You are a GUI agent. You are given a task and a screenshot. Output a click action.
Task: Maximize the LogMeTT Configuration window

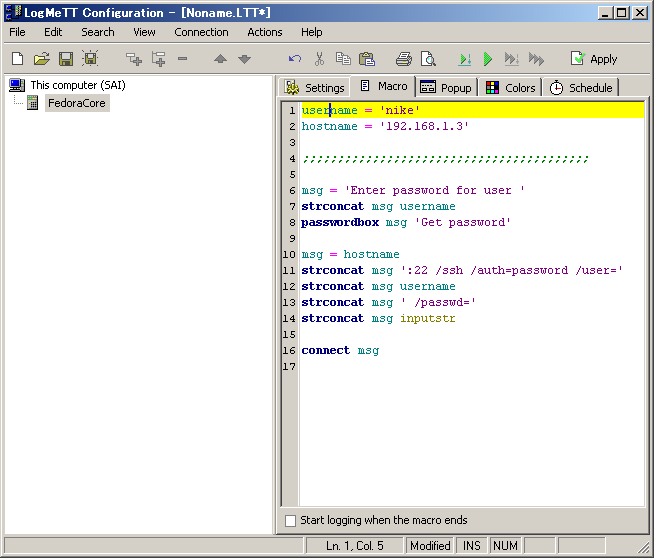click(621, 13)
